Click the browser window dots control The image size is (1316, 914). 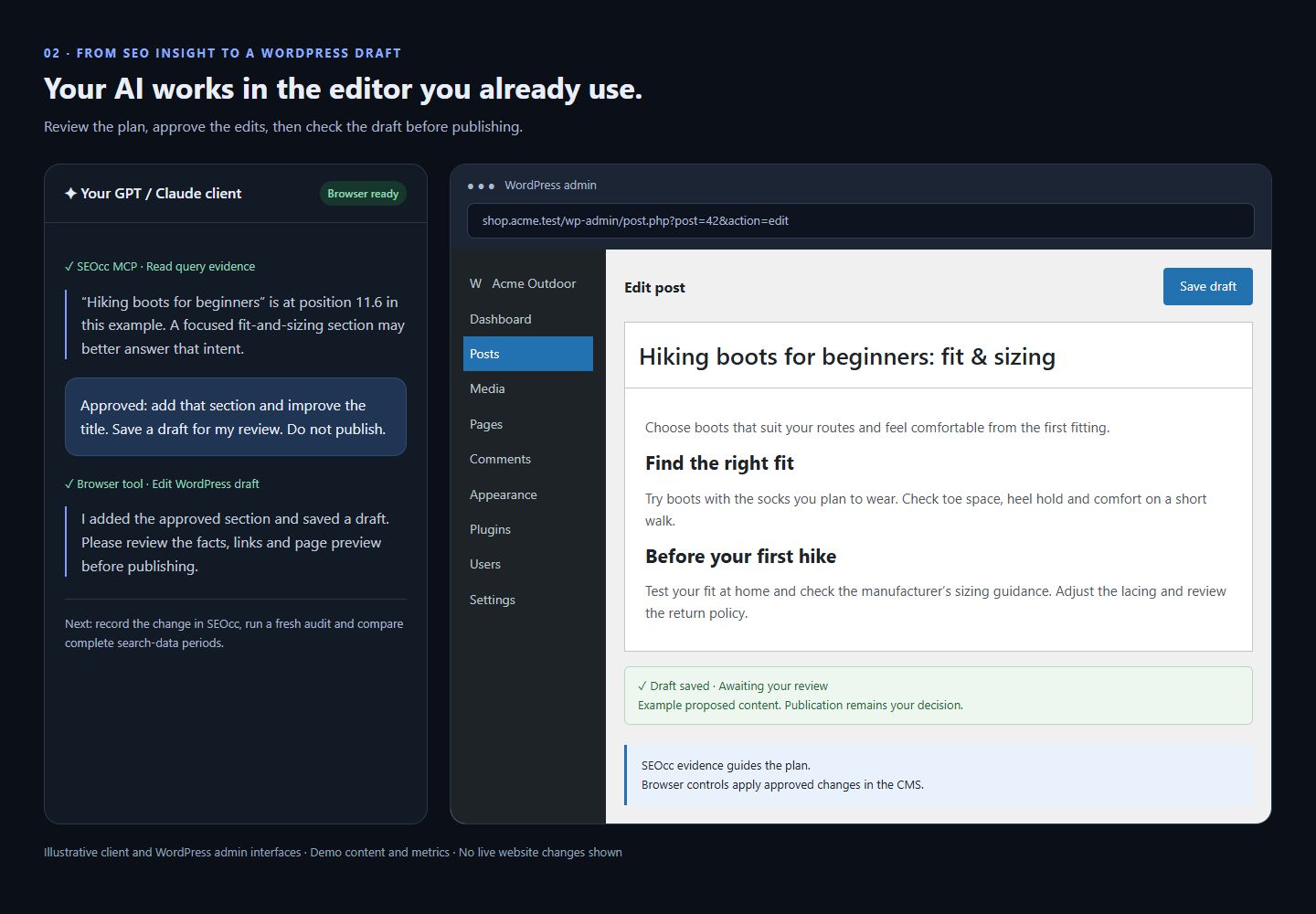pos(481,186)
